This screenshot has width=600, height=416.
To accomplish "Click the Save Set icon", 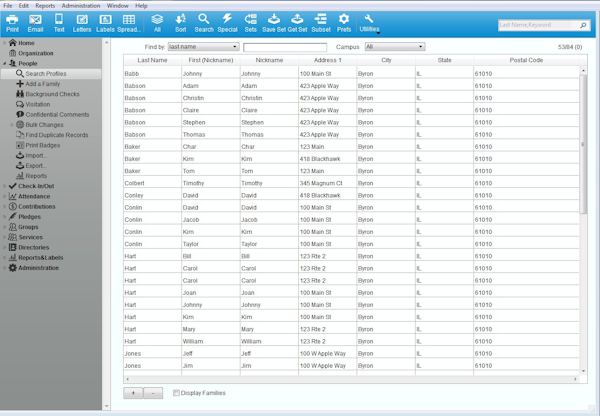I will [x=274, y=23].
